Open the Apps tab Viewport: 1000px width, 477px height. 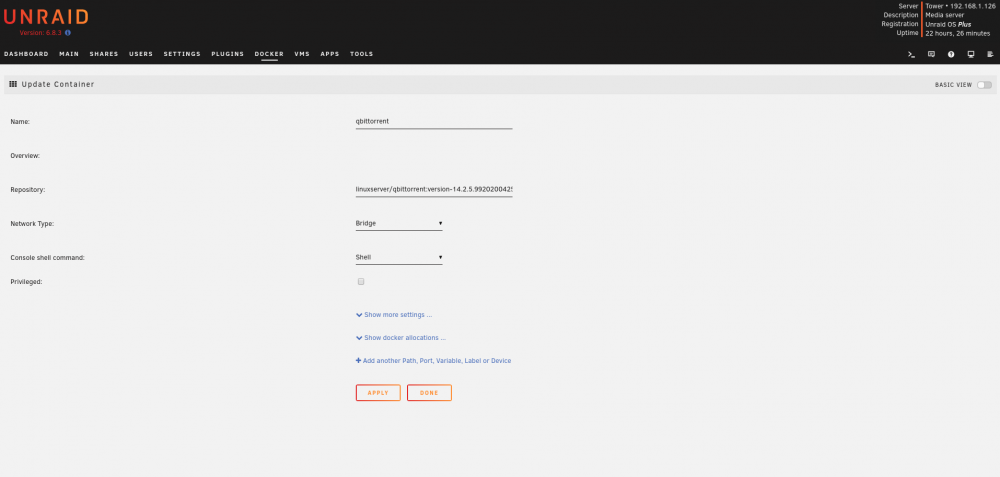tap(330, 54)
